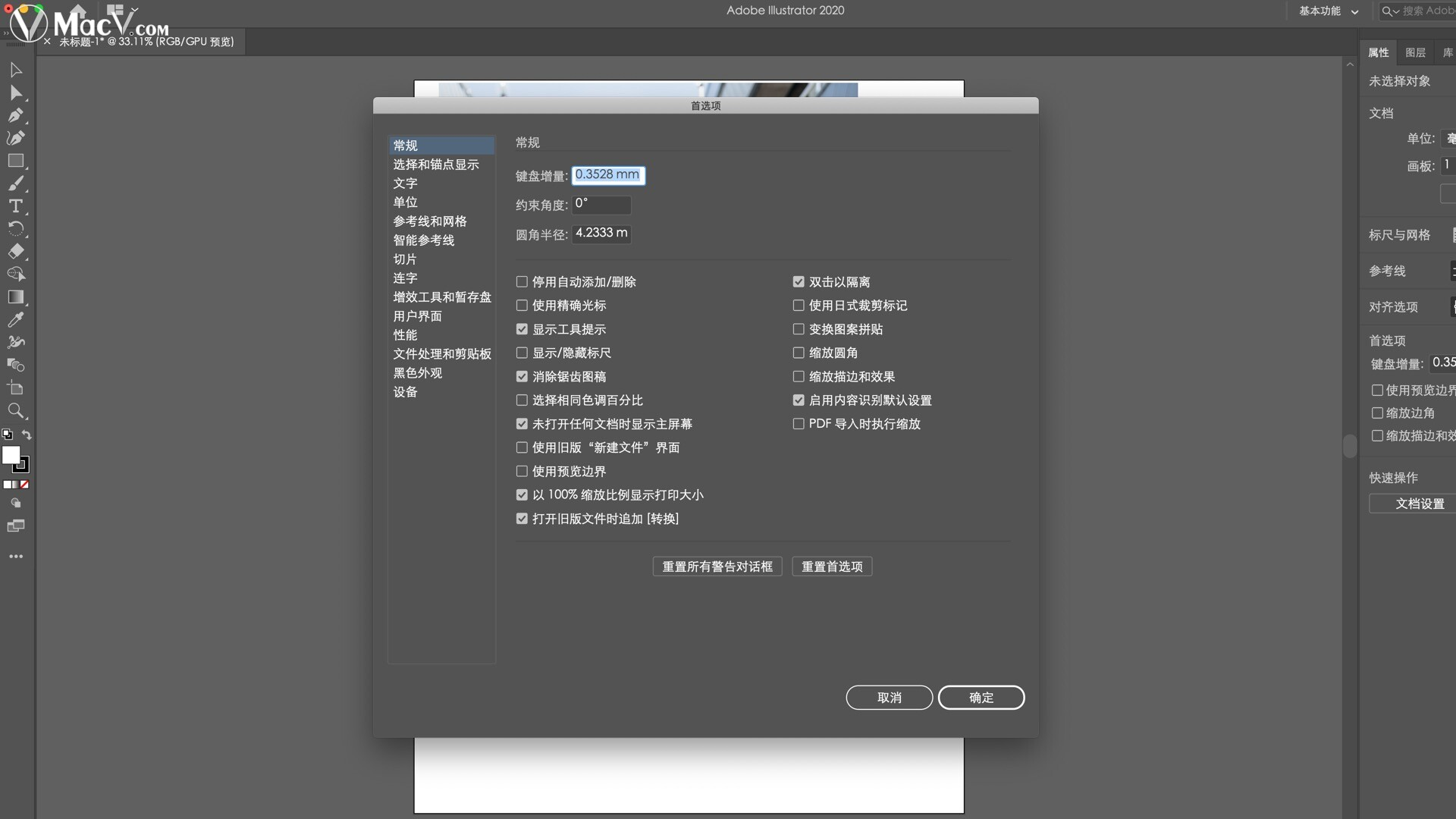Screen dimensions: 1456x819
Task: Select the Rectangle tool
Action: (x=16, y=161)
